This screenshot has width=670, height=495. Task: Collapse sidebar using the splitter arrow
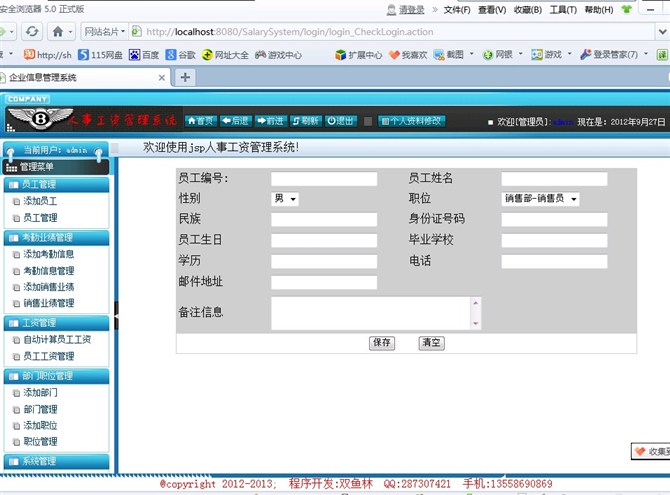pos(115,315)
